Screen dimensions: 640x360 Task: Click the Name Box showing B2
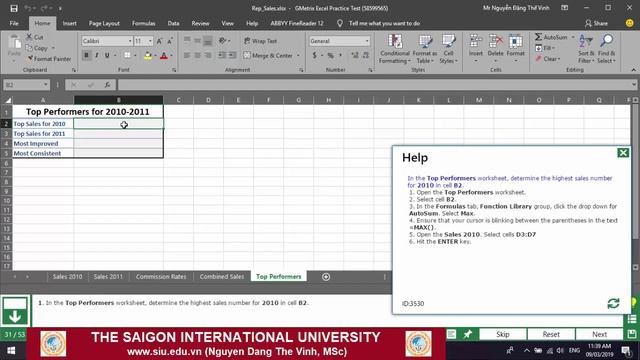click(27, 84)
